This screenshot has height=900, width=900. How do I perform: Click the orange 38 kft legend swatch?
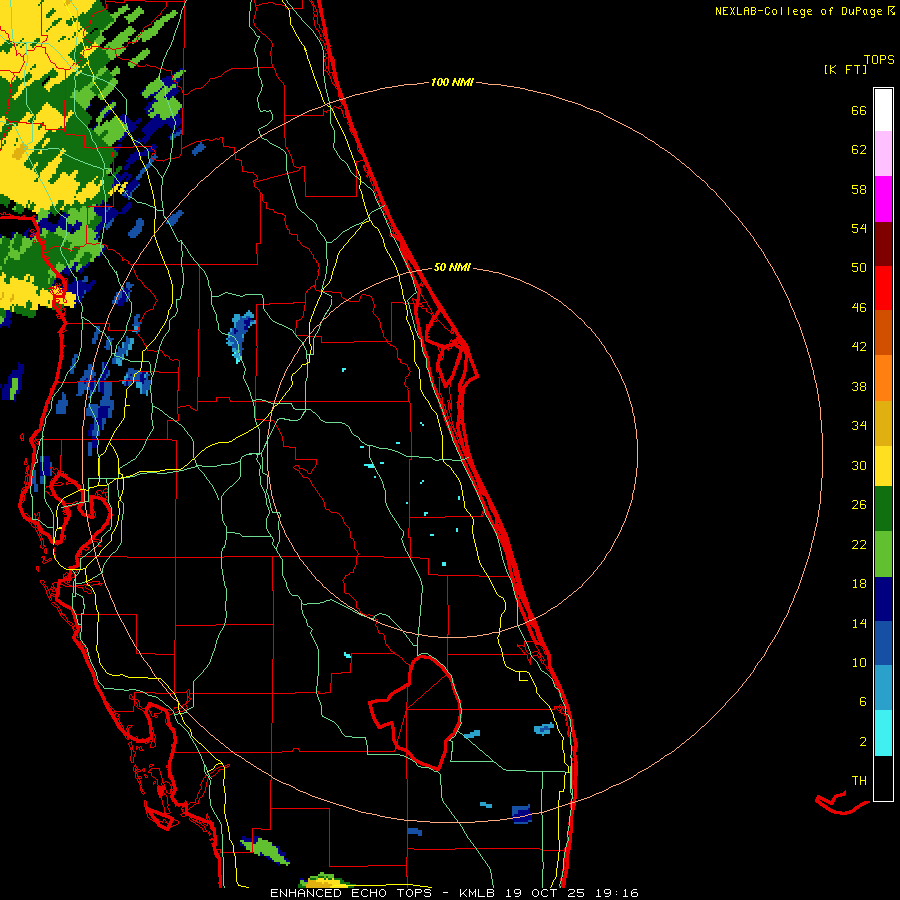tap(883, 377)
